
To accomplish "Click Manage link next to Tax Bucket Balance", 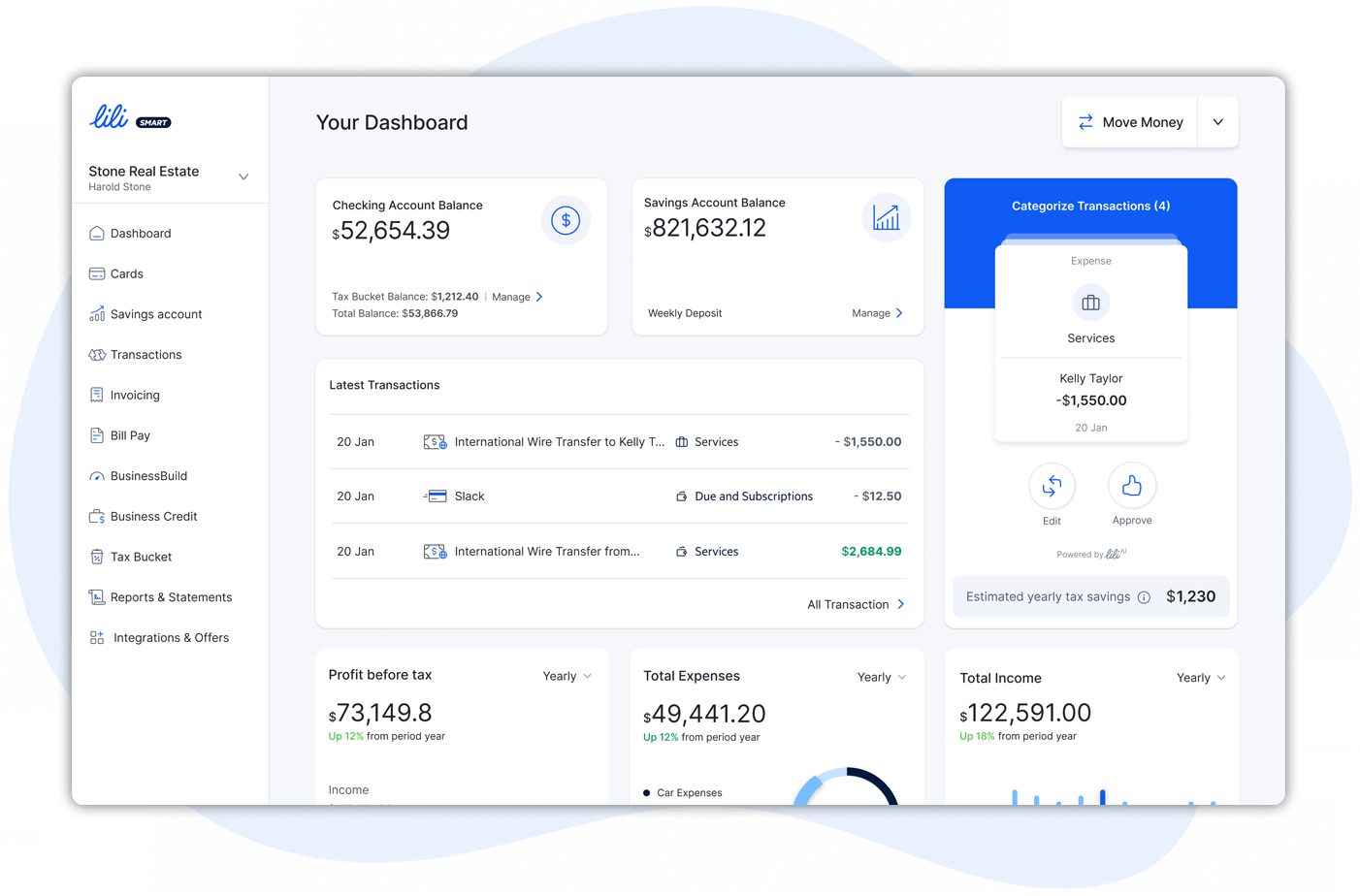I will 517,297.
